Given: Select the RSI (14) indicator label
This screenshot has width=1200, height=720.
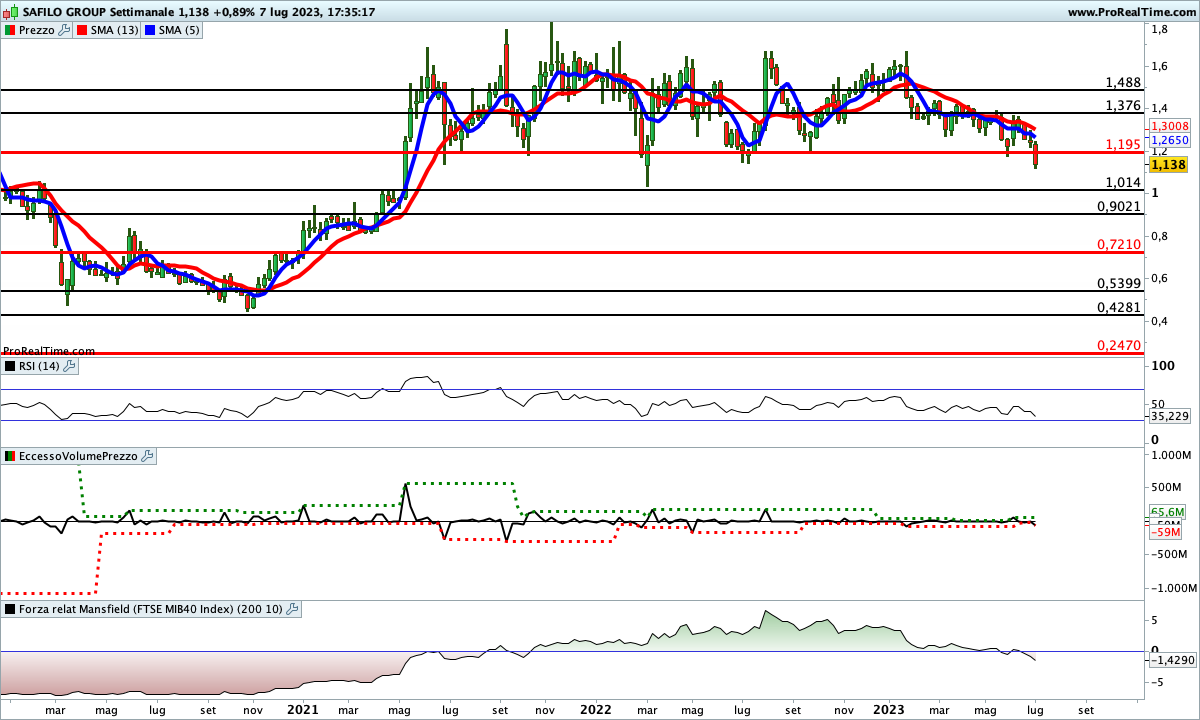Looking at the screenshot, I should click(x=40, y=366).
